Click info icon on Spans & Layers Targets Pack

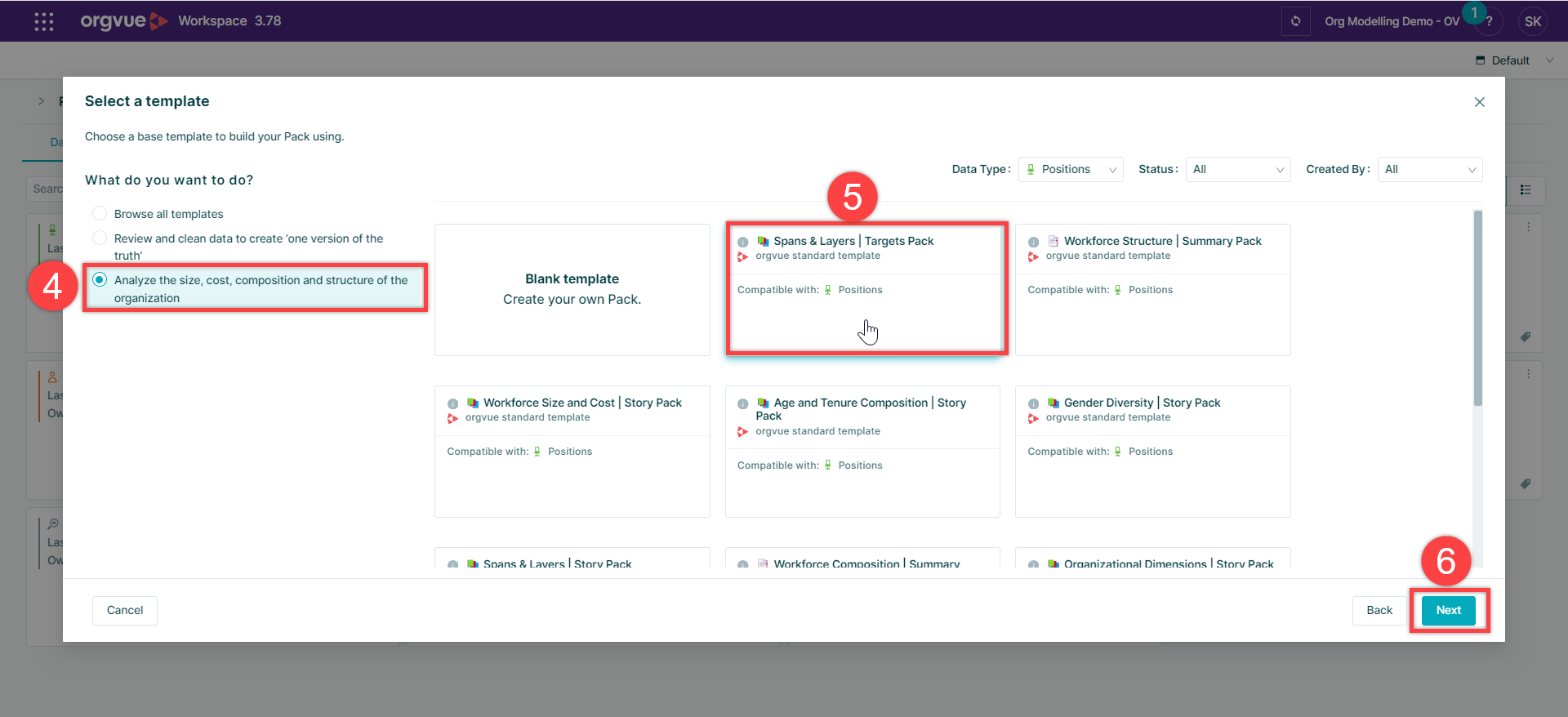[743, 242]
